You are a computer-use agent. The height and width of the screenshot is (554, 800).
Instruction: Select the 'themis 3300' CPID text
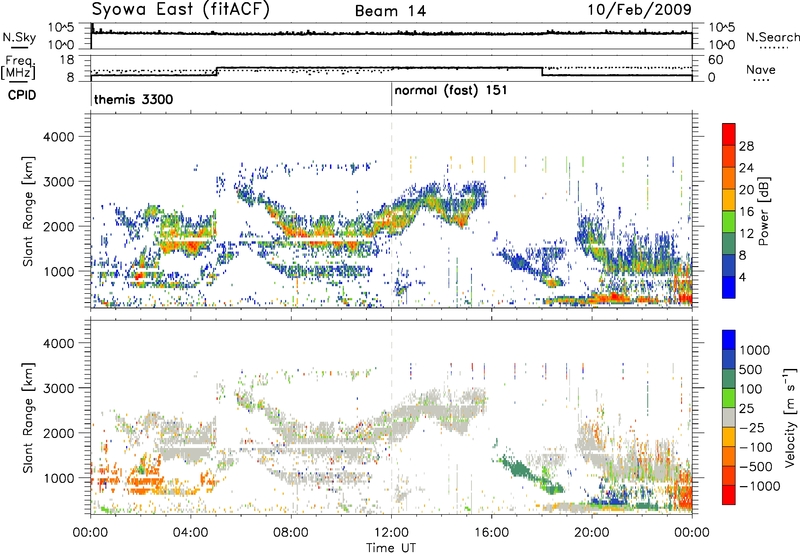click(134, 99)
